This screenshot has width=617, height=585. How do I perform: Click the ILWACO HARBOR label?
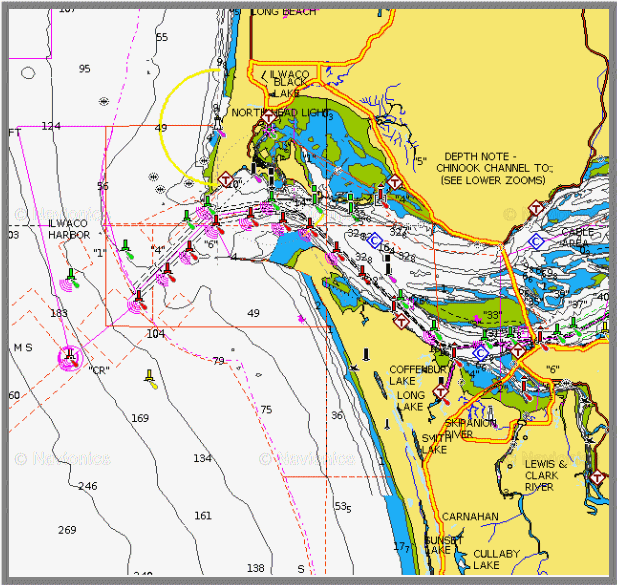click(68, 229)
